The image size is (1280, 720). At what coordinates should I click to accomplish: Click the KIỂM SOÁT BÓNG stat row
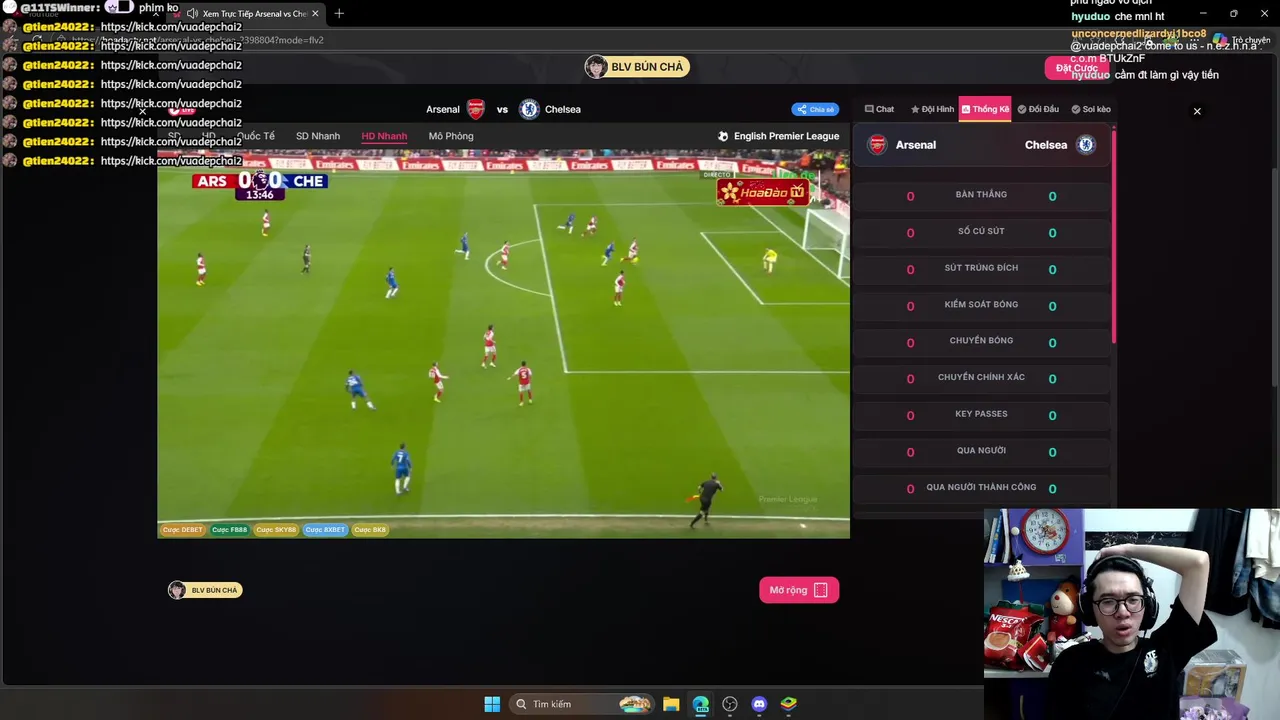coord(981,306)
